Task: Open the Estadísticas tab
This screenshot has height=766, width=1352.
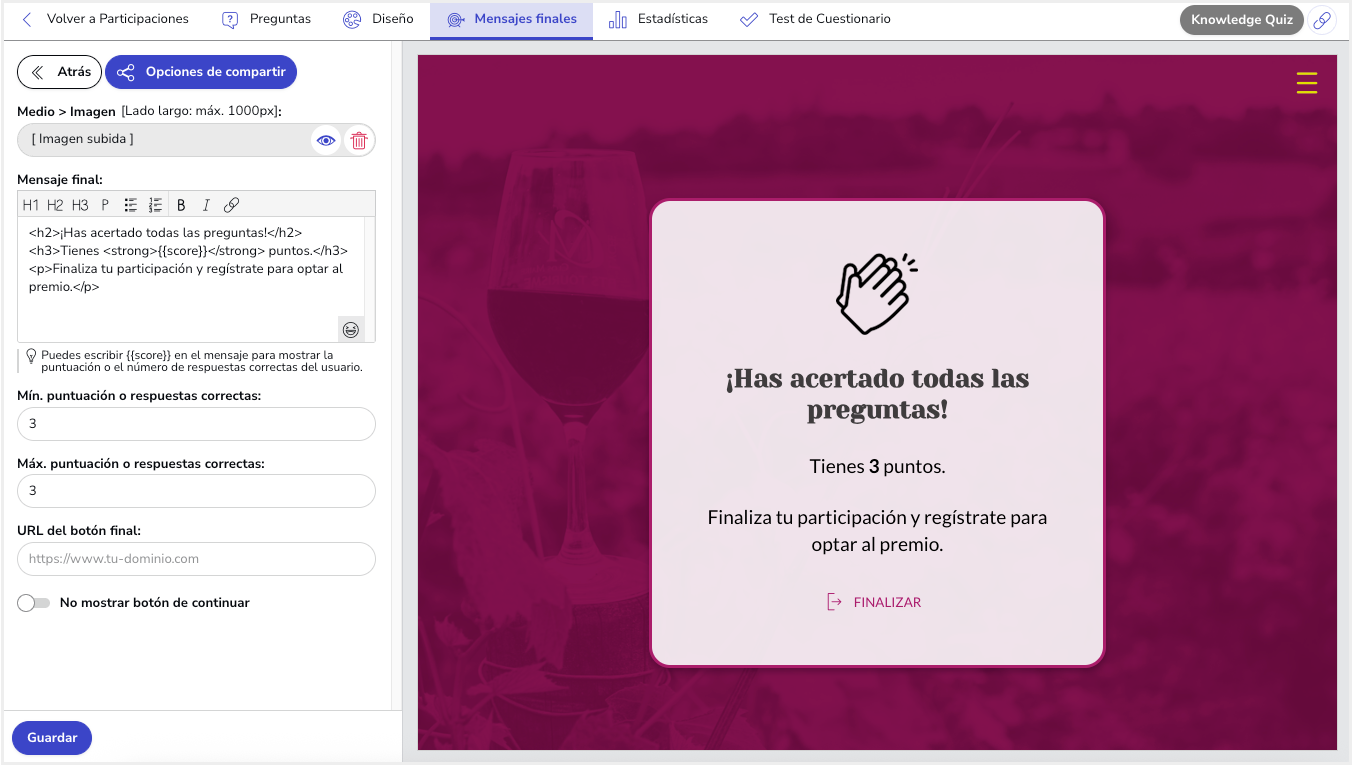Action: tap(658, 19)
